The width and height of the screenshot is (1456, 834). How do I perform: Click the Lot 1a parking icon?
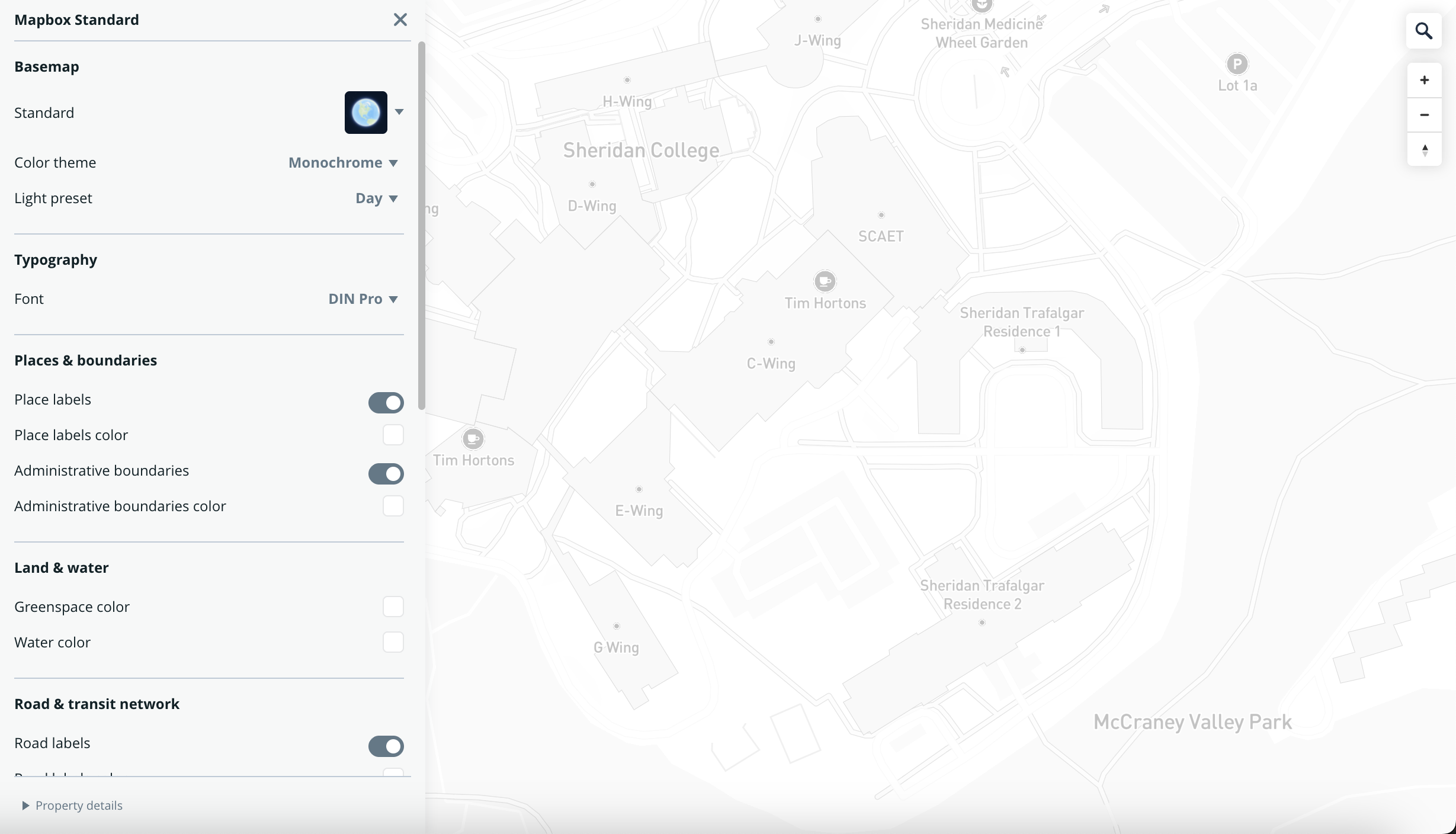1238,65
